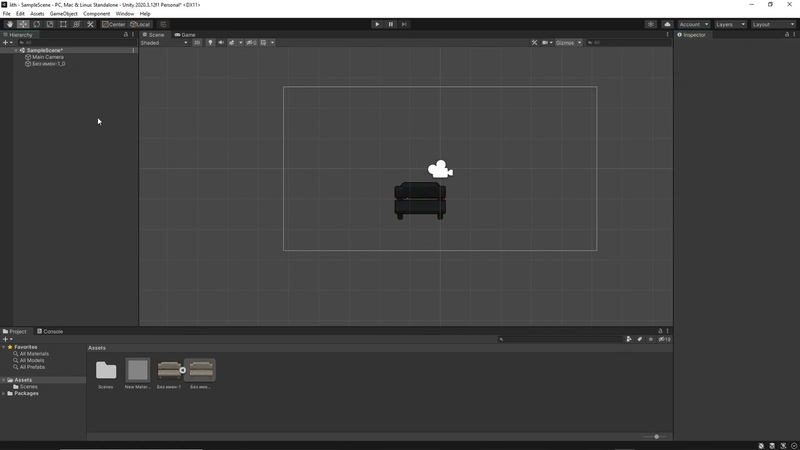Select the Rect transform tool
Viewport: 800px width, 450px height.
coord(63,24)
